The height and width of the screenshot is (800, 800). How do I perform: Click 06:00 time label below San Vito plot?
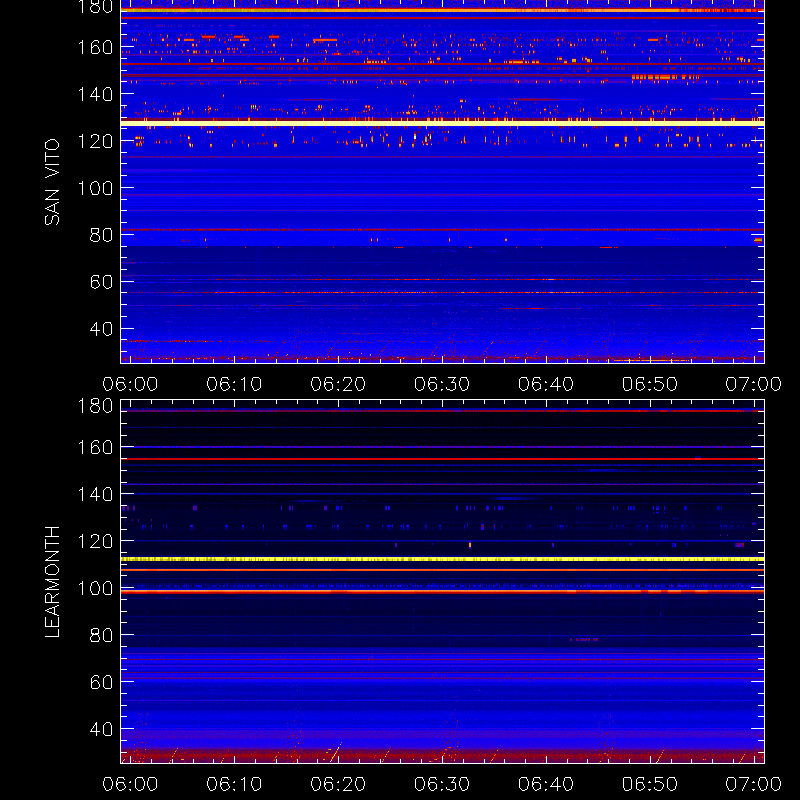tap(130, 384)
